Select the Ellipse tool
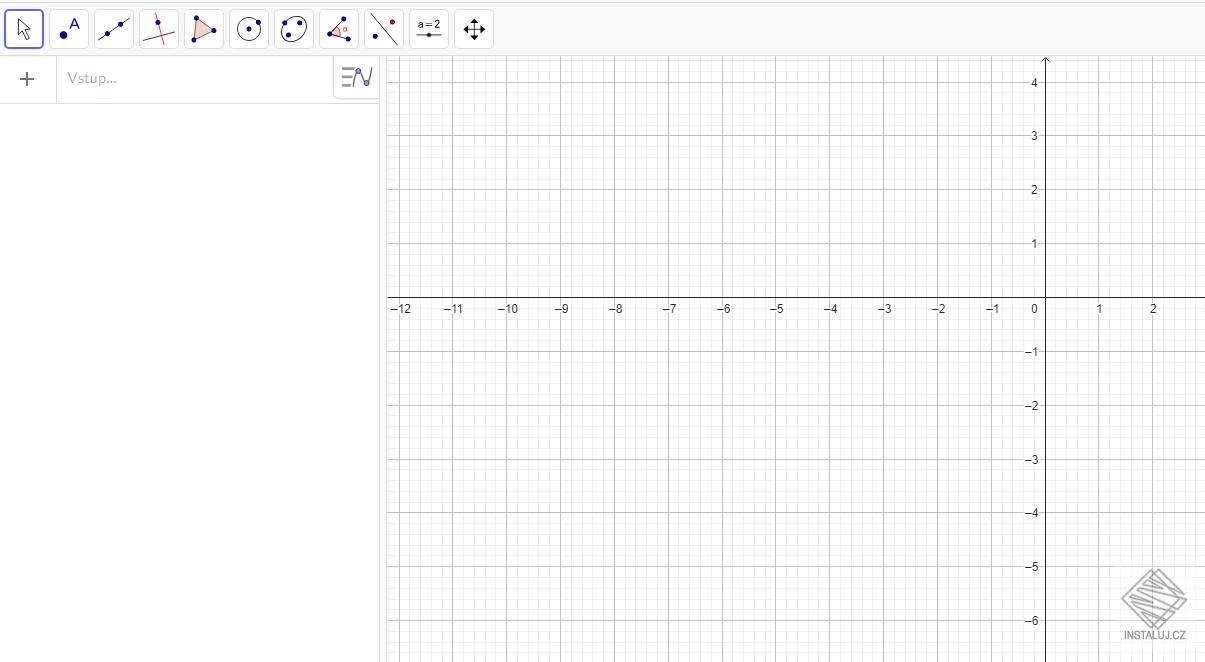The image size is (1205, 662). [294, 29]
